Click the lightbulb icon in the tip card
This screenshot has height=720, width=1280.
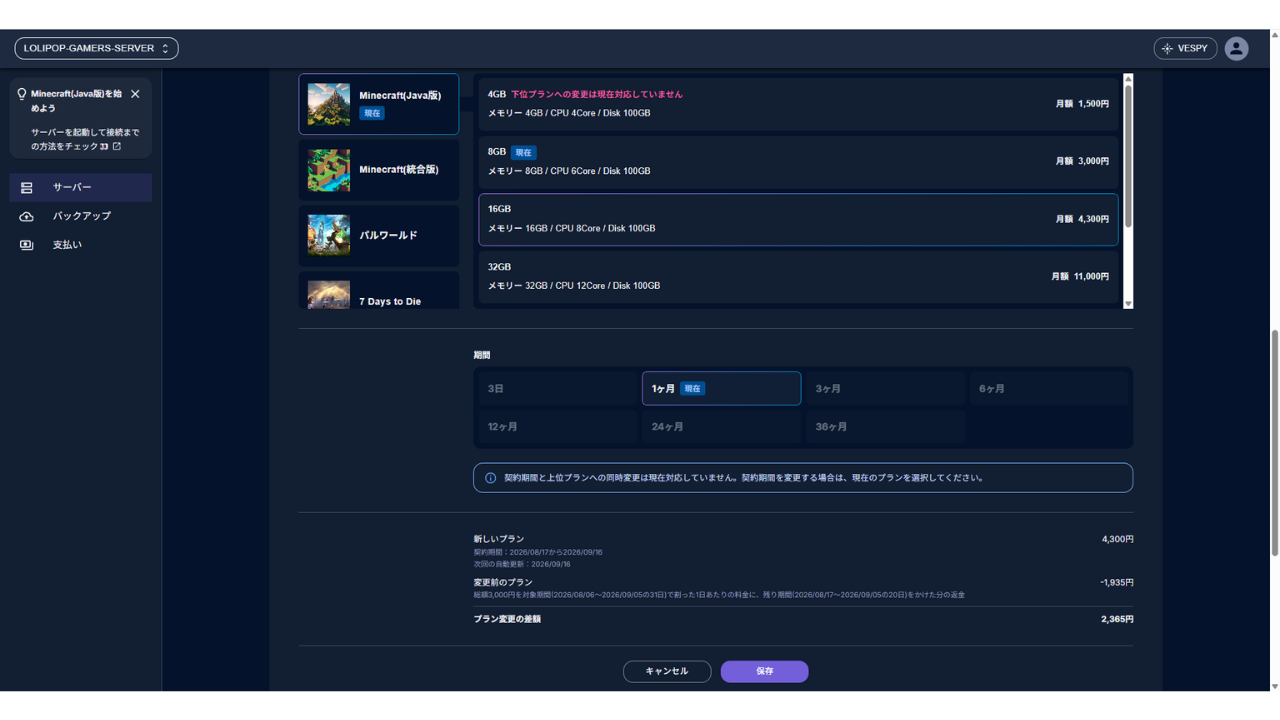22,94
